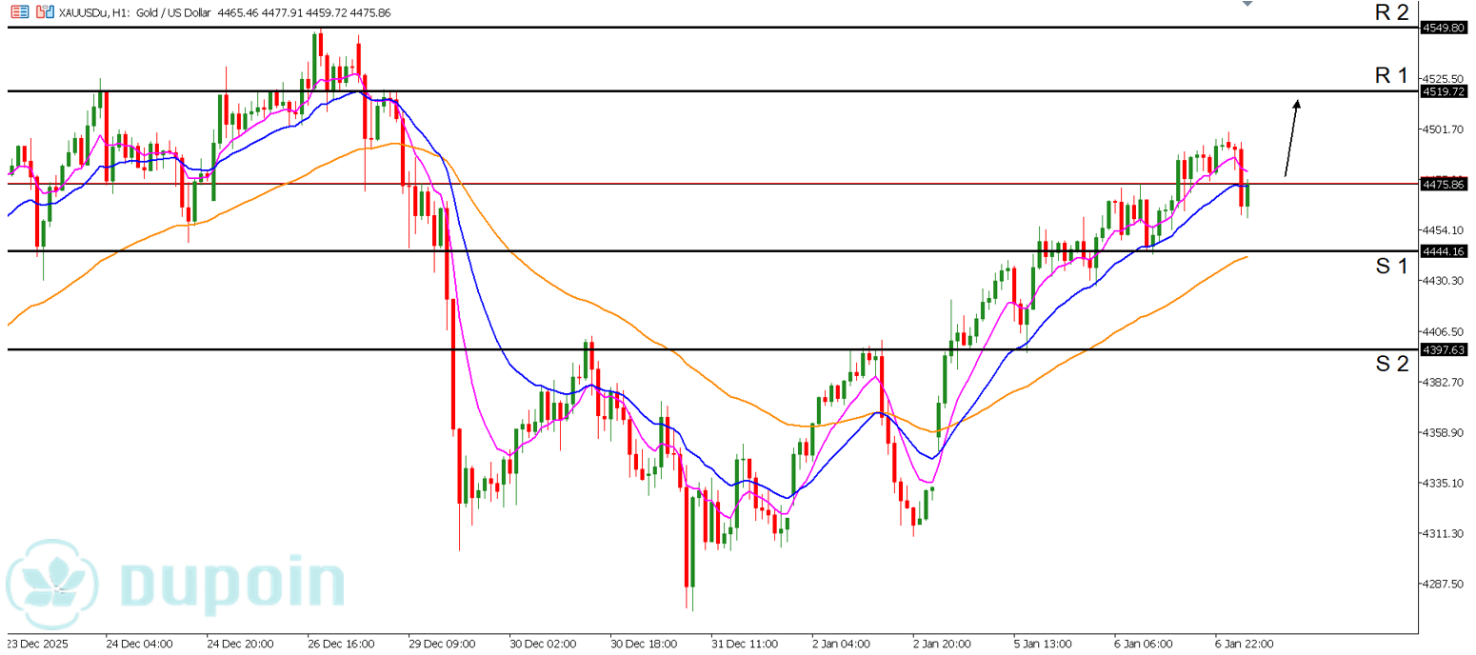The height and width of the screenshot is (655, 1476).
Task: Click the 4287.50 price scale value
Action: click(1443, 584)
